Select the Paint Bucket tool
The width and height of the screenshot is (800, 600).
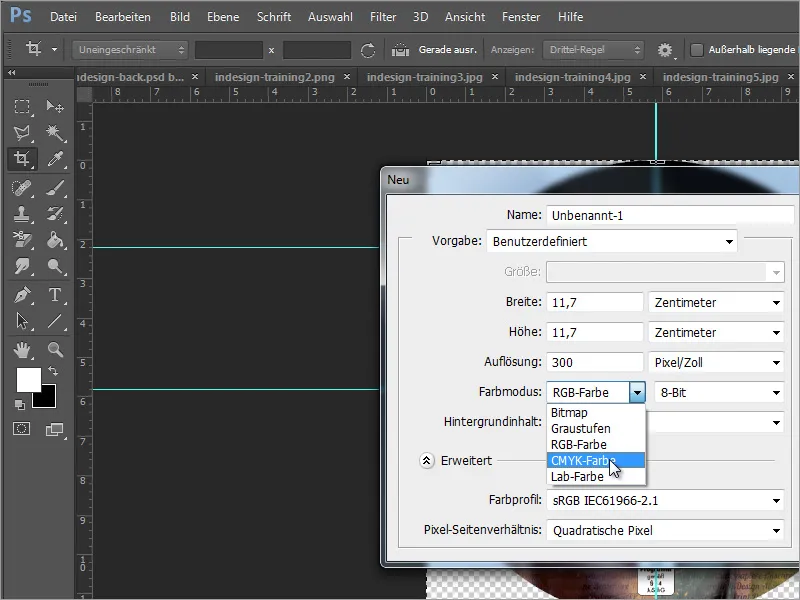click(55, 239)
